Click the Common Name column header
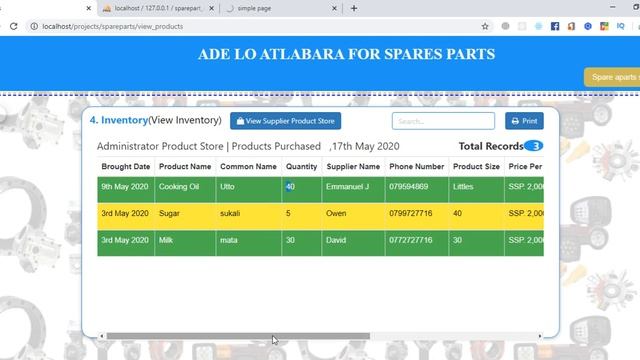The height and width of the screenshot is (360, 640). (x=248, y=167)
